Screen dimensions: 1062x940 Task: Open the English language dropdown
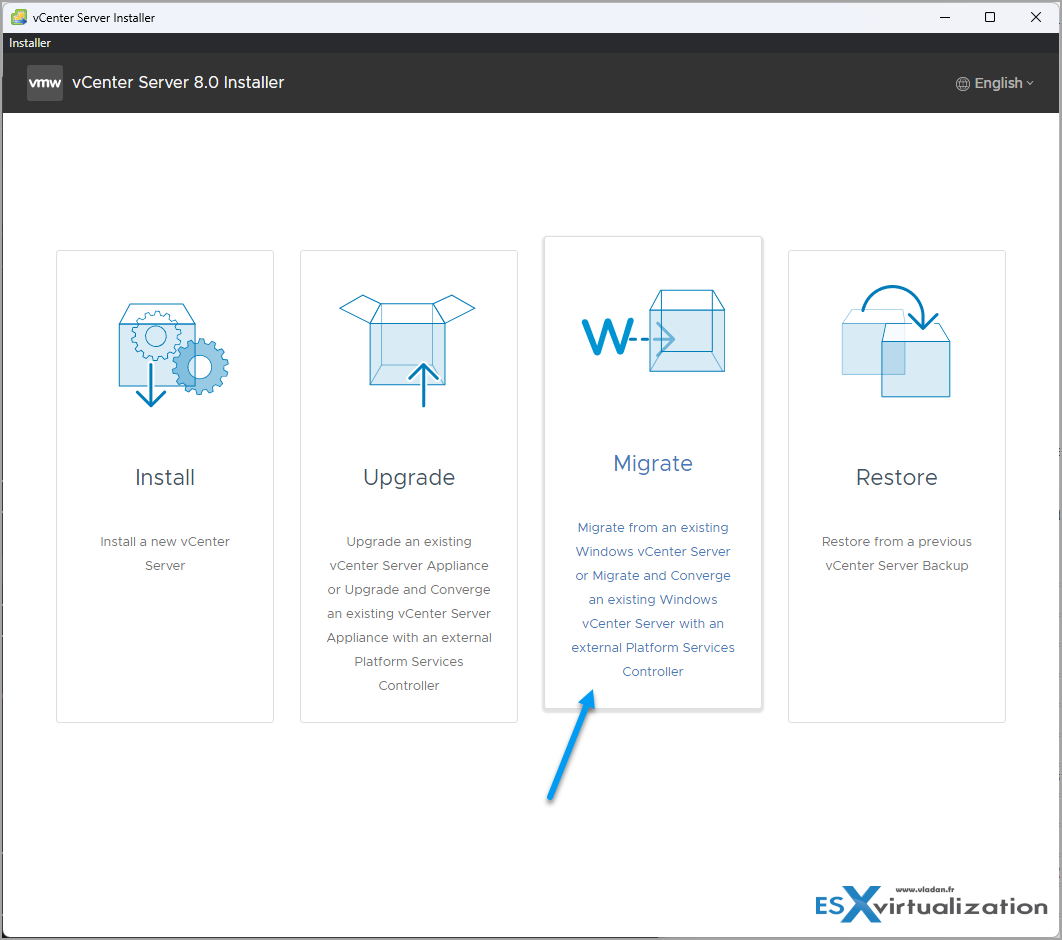(x=995, y=83)
